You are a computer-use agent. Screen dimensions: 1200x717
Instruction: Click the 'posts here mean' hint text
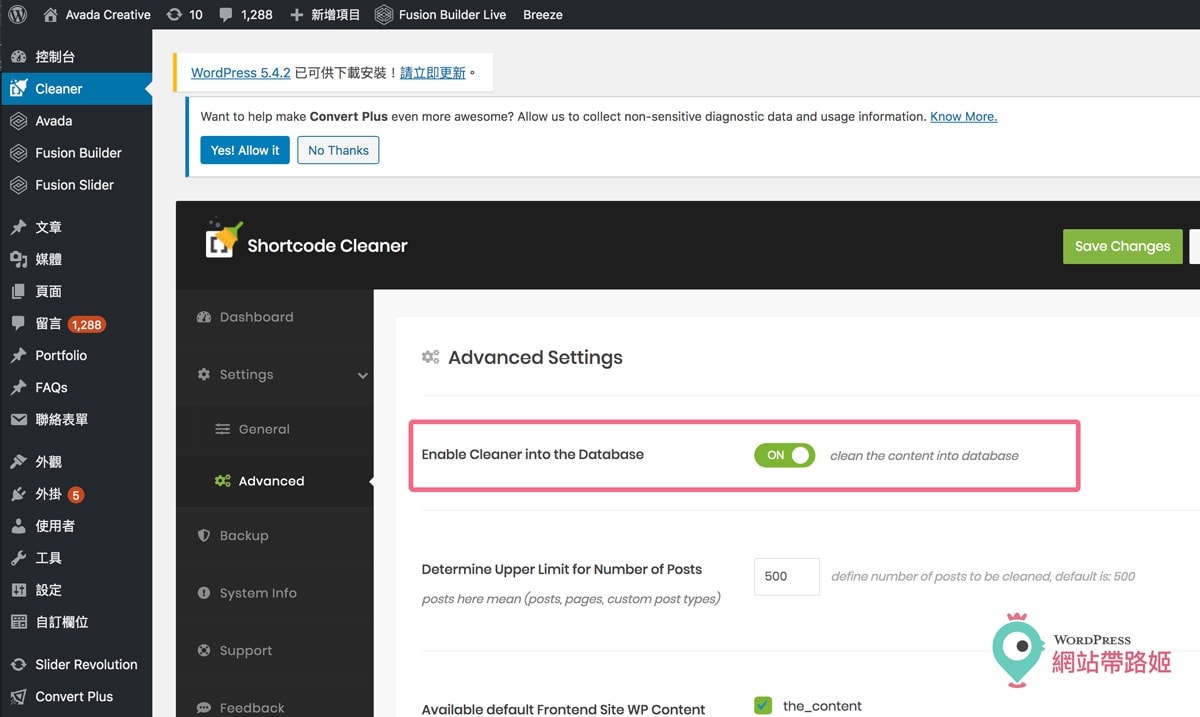pyautogui.click(x=571, y=599)
